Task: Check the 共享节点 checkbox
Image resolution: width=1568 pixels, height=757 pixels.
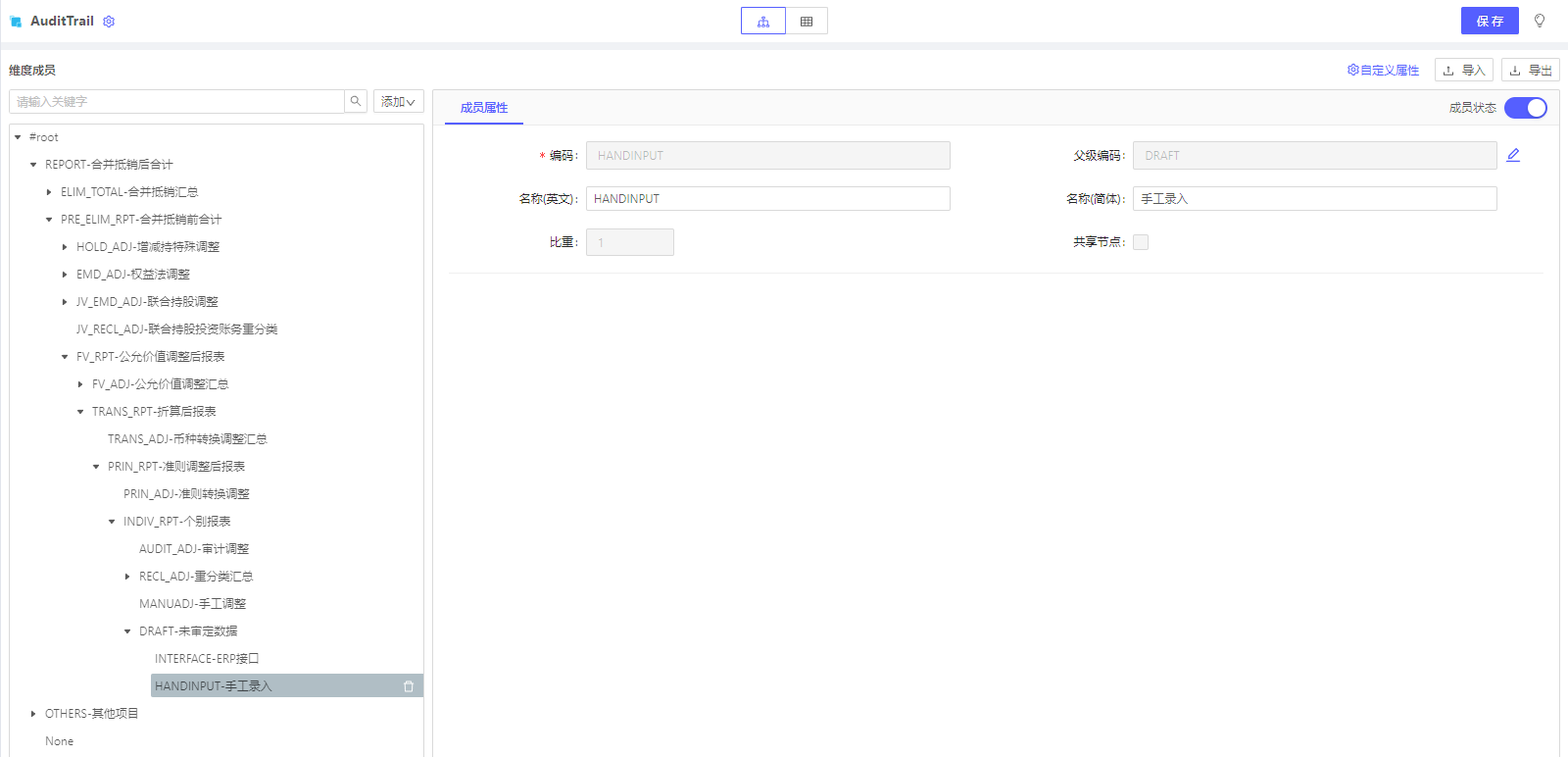Action: click(1141, 242)
